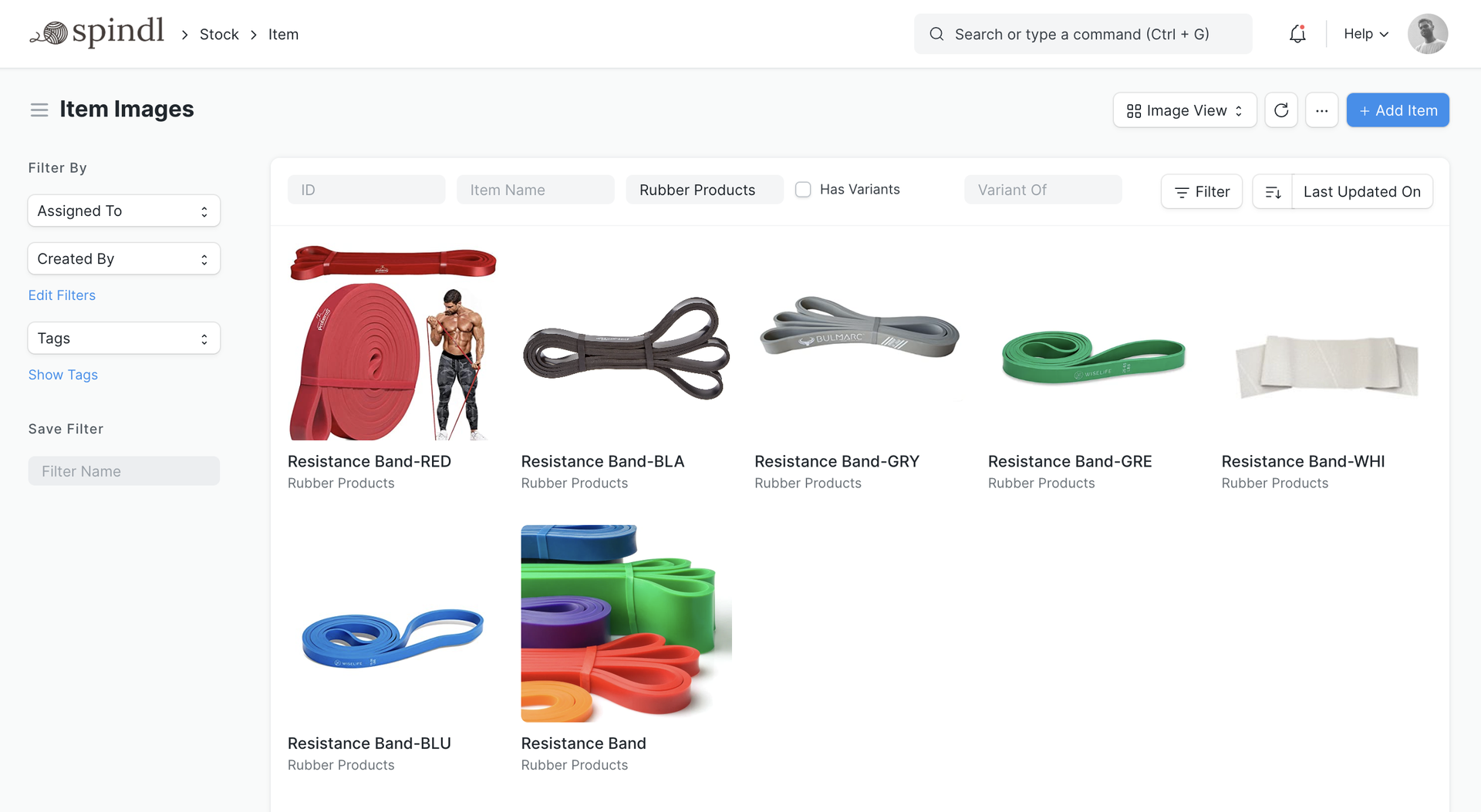Open the Show Tags link
The width and height of the screenshot is (1481, 812).
click(63, 375)
